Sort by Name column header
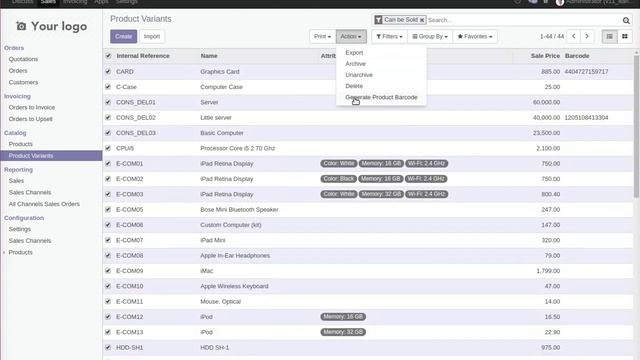The image size is (640, 360). [209, 56]
